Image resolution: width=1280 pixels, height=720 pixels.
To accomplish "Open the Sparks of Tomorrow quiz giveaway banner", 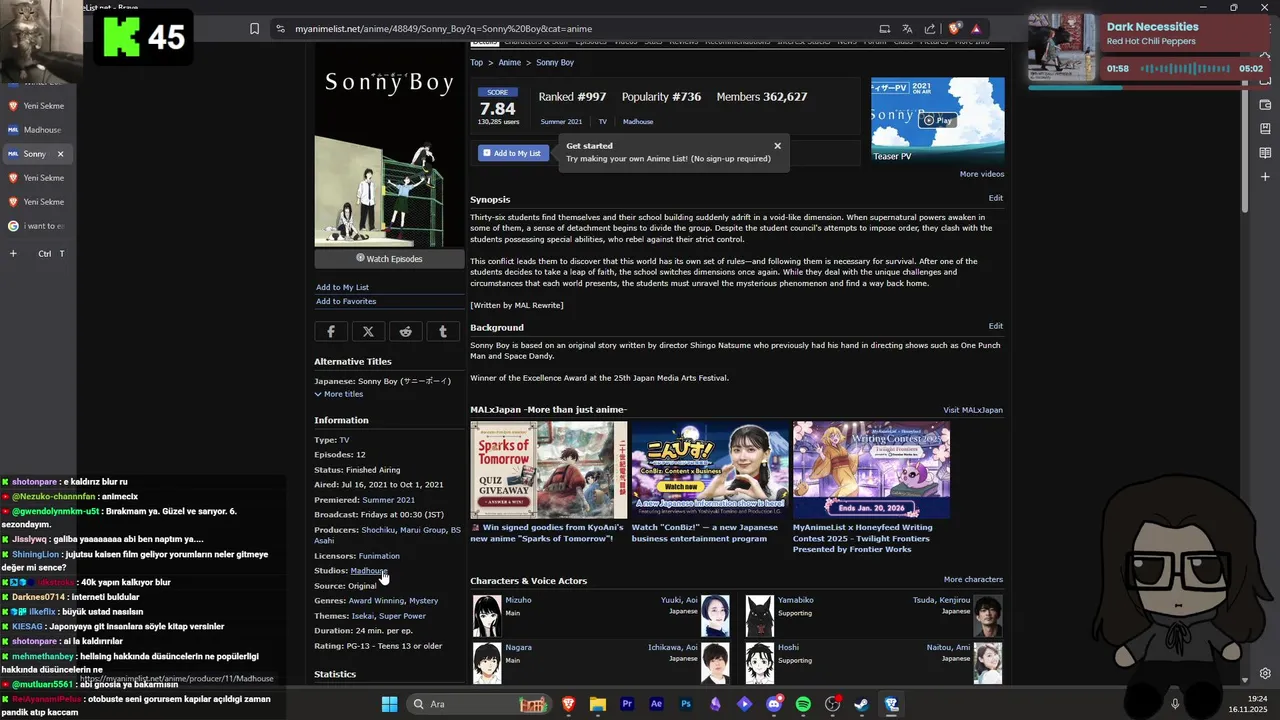I will coord(549,470).
